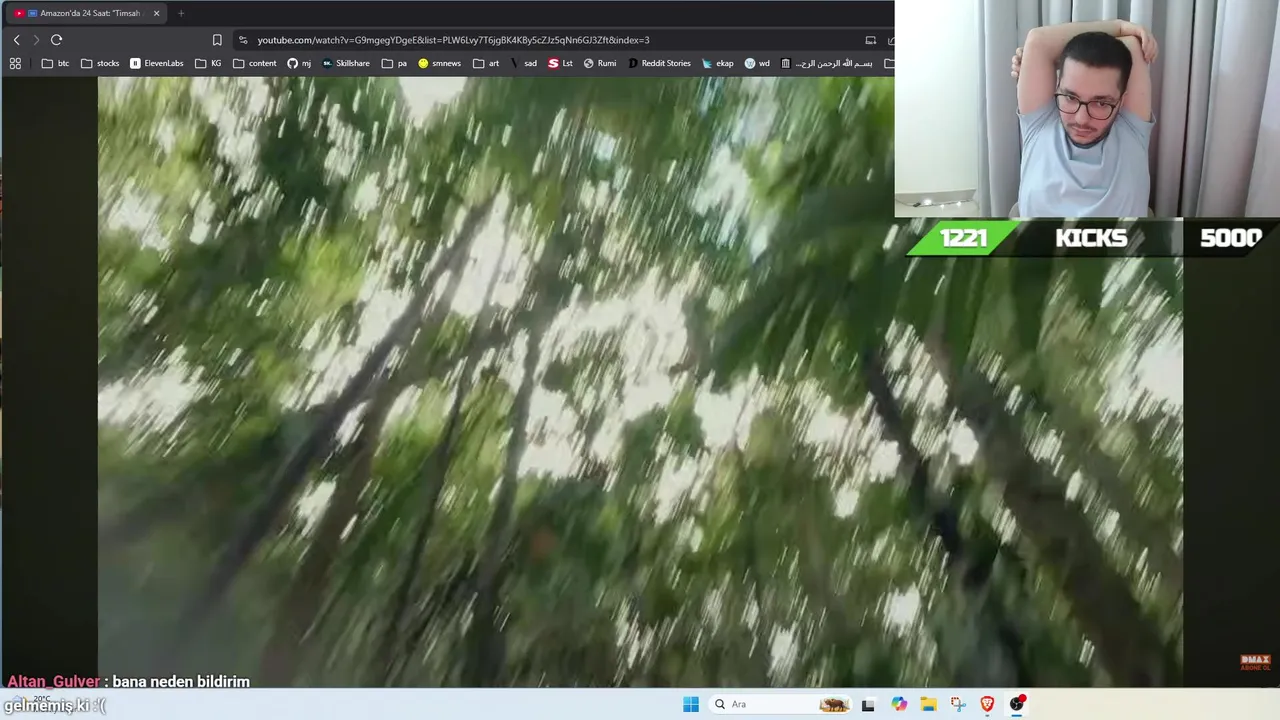Screen dimensions: 1280x720
Task: Open site settings icon beside URL
Action: (243, 40)
